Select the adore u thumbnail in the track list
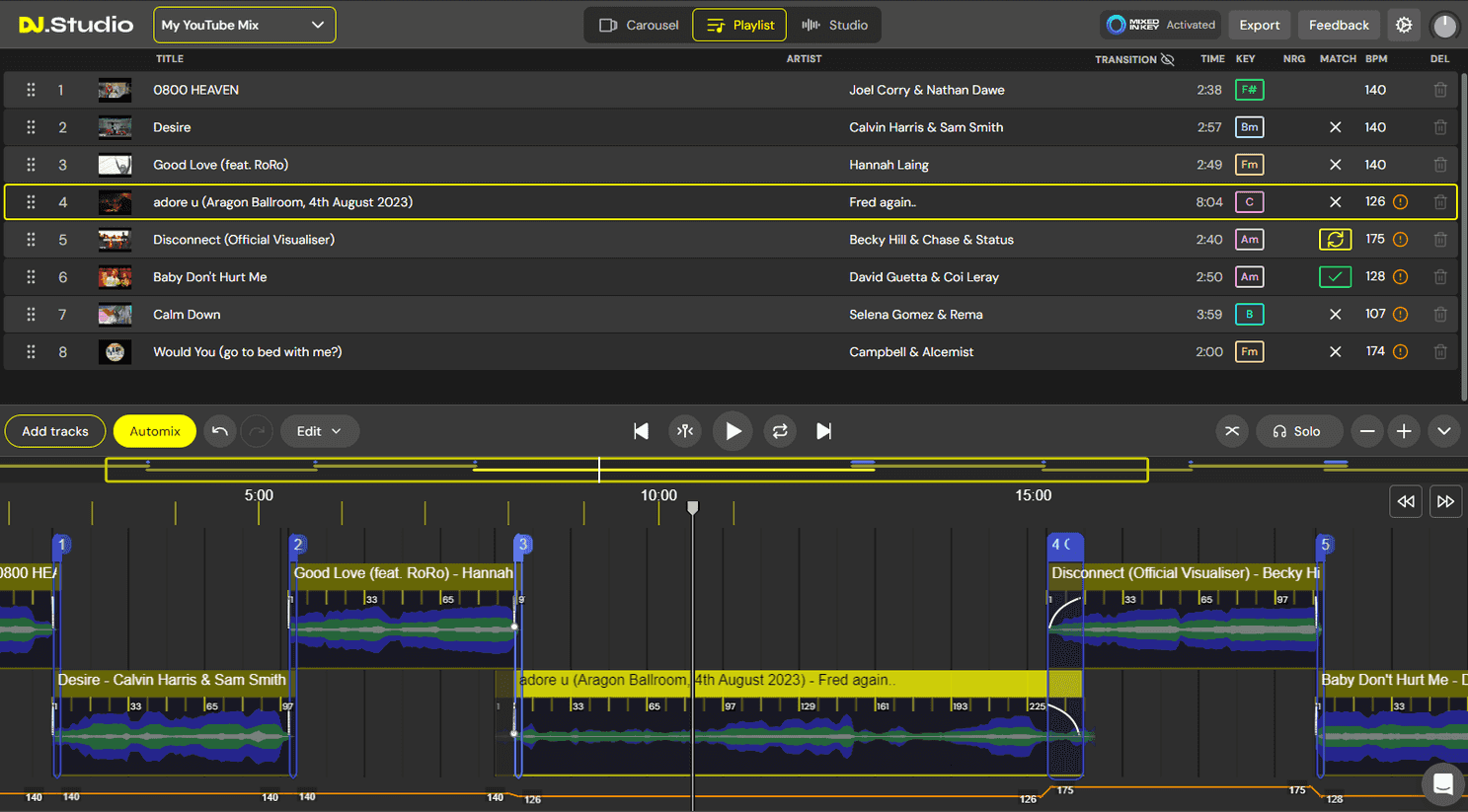This screenshot has height=812, width=1468. 115,201
